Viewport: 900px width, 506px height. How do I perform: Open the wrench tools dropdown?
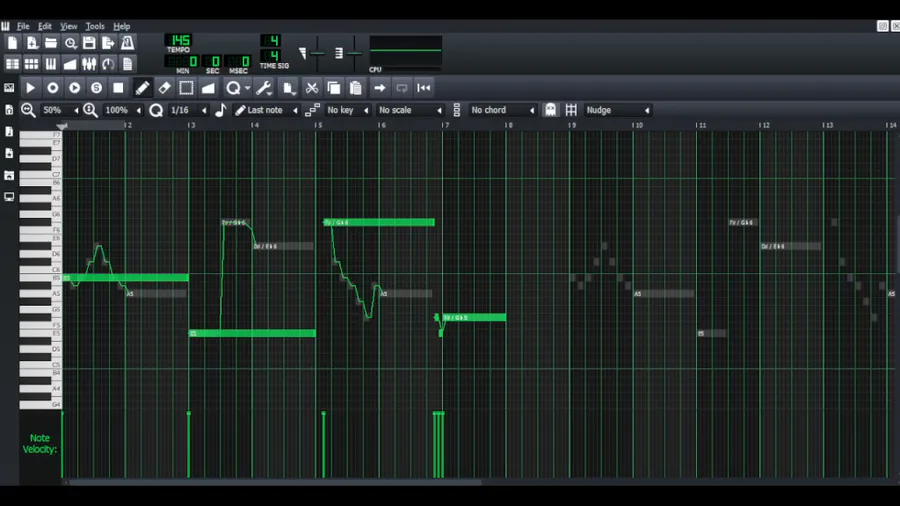tap(264, 88)
